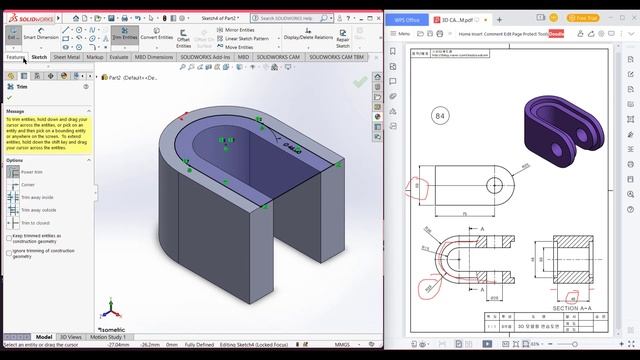Collapse the Options section
This screenshot has width=640, height=360.
point(89,160)
